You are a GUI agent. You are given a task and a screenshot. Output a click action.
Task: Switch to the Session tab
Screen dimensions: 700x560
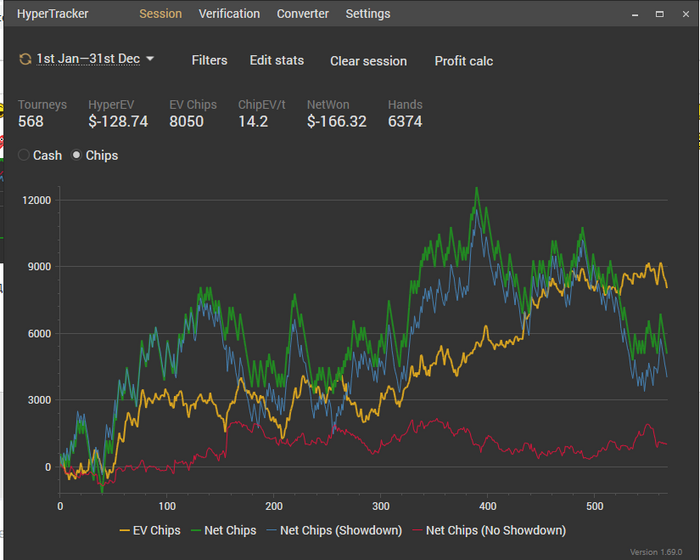[x=160, y=14]
